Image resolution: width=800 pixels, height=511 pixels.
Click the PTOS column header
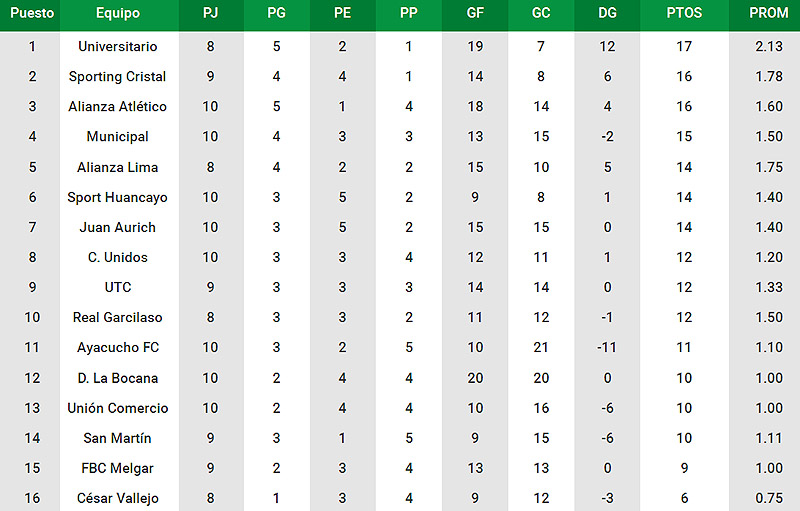pyautogui.click(x=684, y=13)
